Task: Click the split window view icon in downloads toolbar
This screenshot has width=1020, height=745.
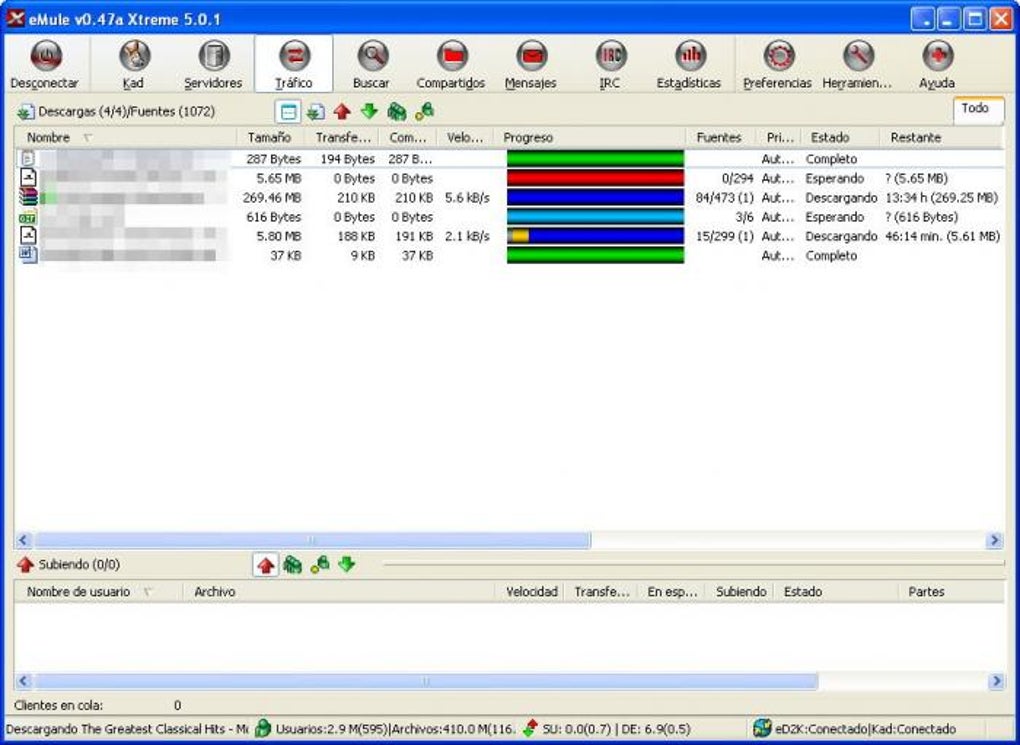Action: (288, 112)
